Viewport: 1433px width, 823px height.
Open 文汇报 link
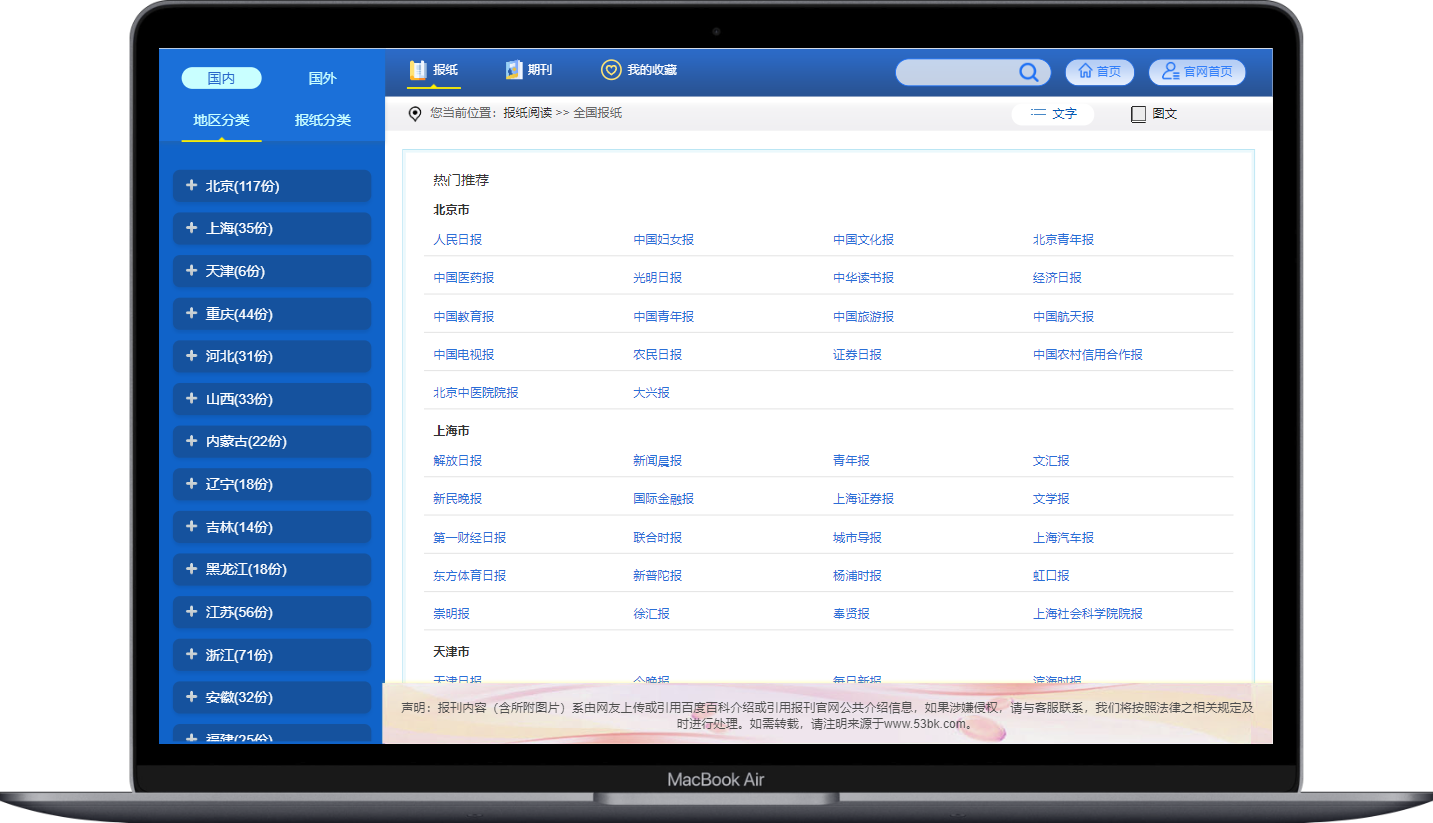pyautogui.click(x=1051, y=461)
